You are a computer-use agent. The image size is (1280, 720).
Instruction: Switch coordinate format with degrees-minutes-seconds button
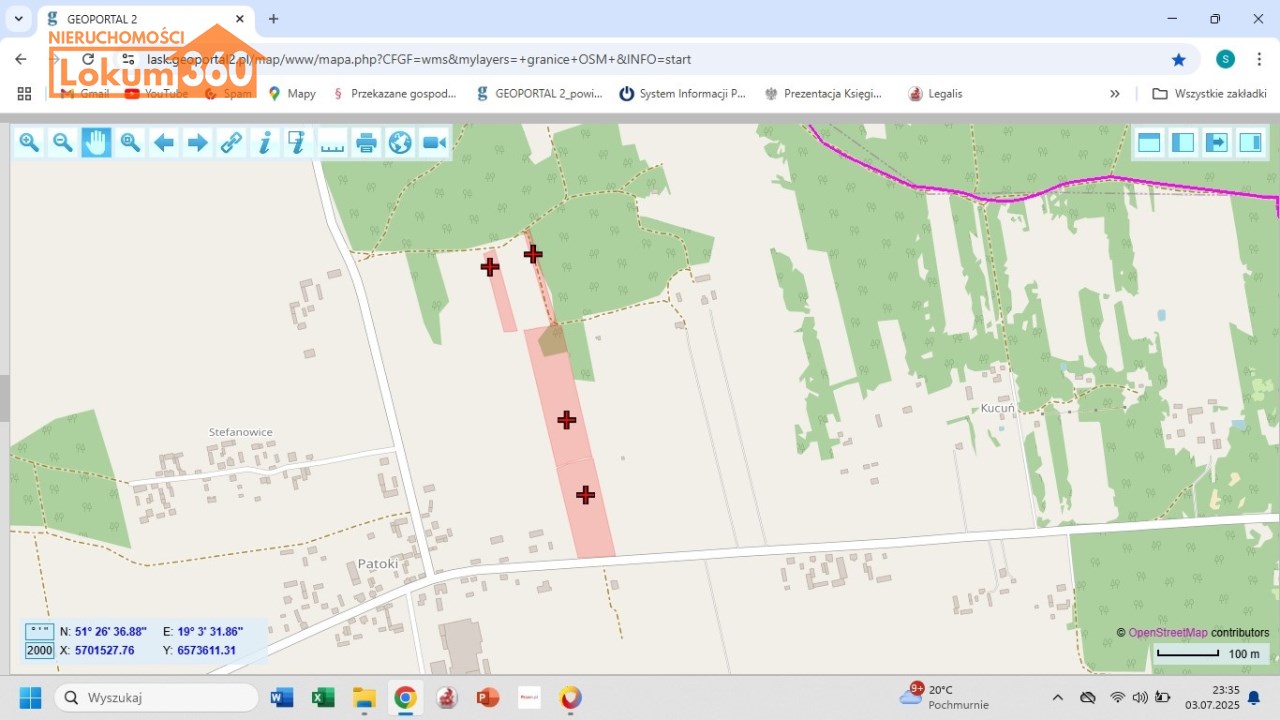point(40,631)
